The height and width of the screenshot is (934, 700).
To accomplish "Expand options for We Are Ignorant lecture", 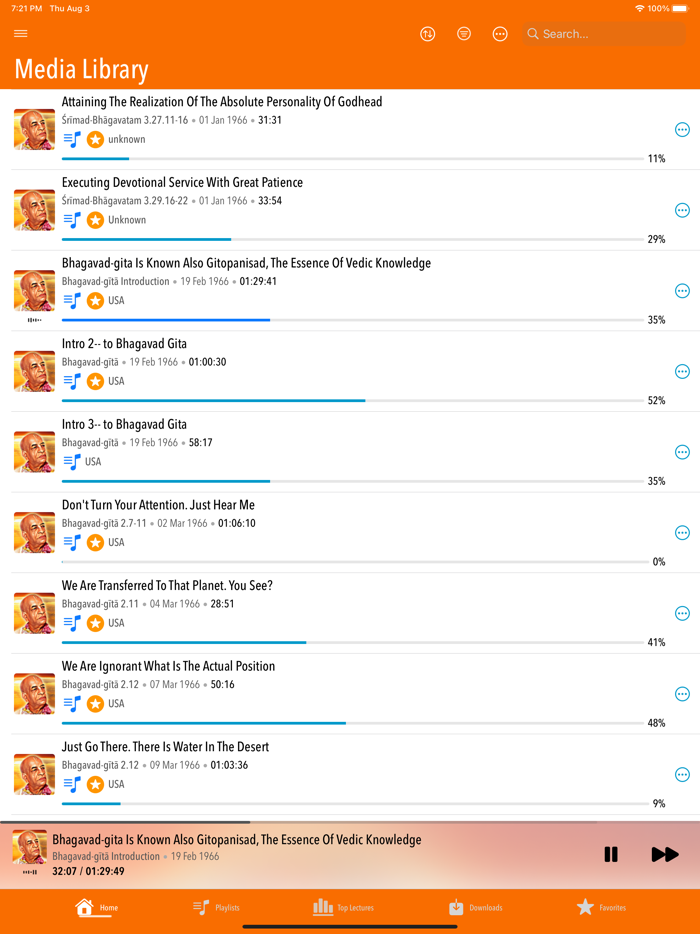I will point(682,694).
